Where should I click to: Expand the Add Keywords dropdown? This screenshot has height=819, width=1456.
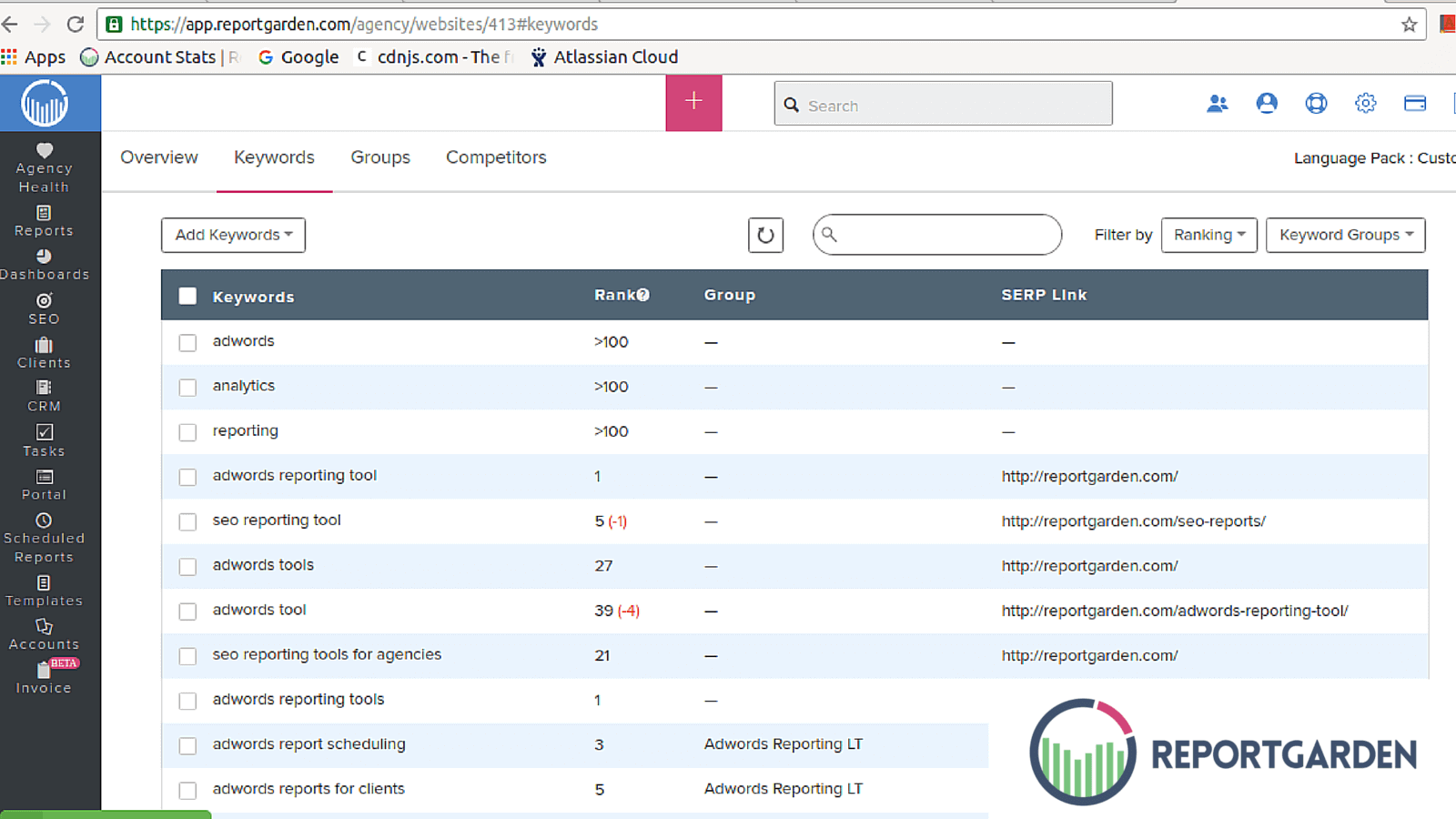pos(233,235)
